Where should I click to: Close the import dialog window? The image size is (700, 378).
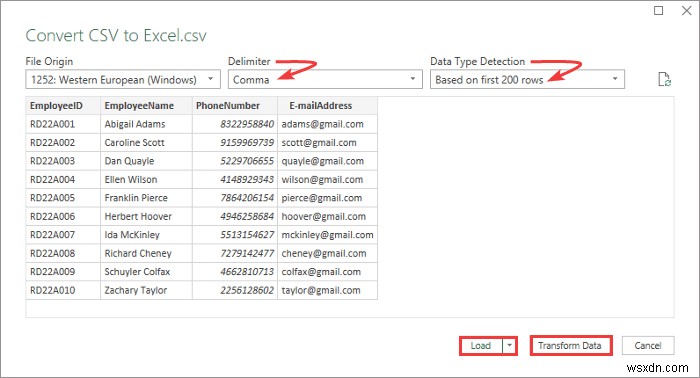point(687,10)
